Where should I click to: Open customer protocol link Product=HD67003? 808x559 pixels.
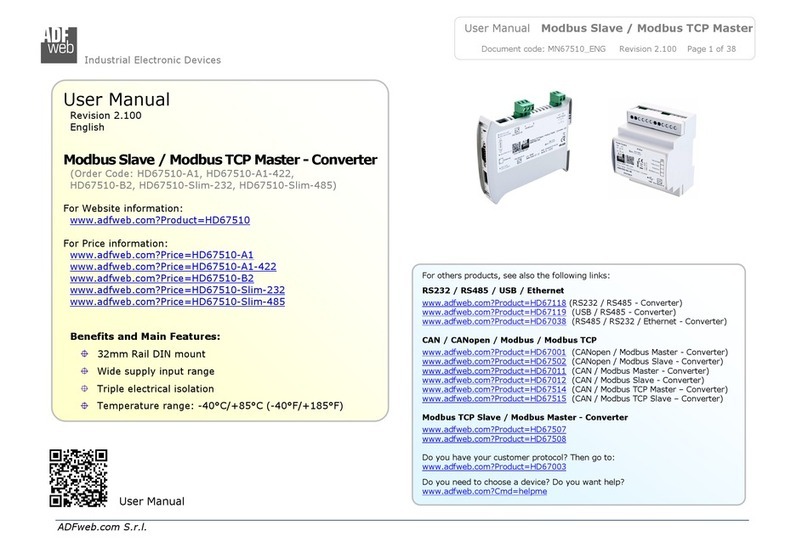click(494, 467)
